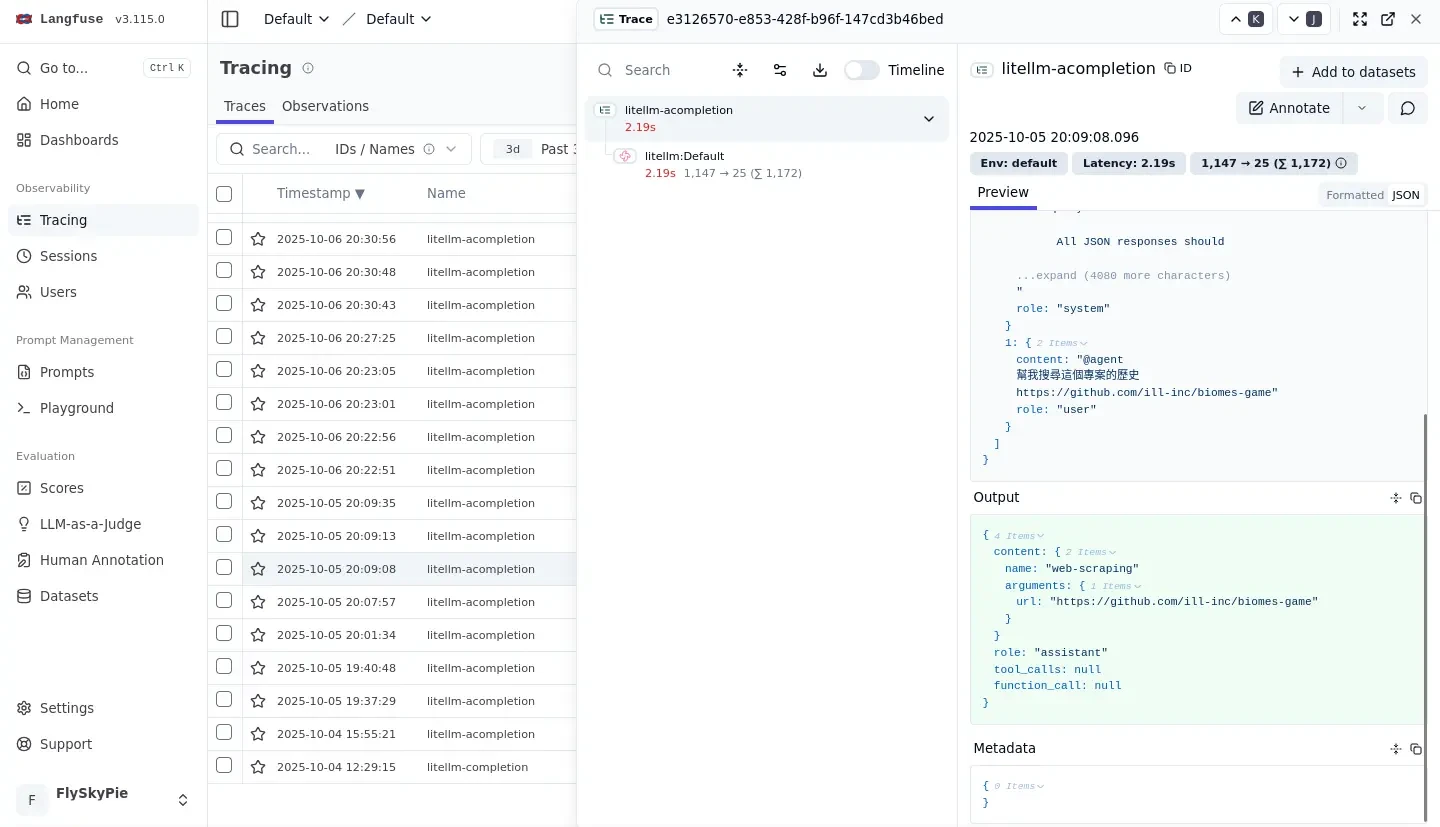The width and height of the screenshot is (1440, 827).
Task: Open the Annotate dropdown arrow
Action: [1361, 108]
